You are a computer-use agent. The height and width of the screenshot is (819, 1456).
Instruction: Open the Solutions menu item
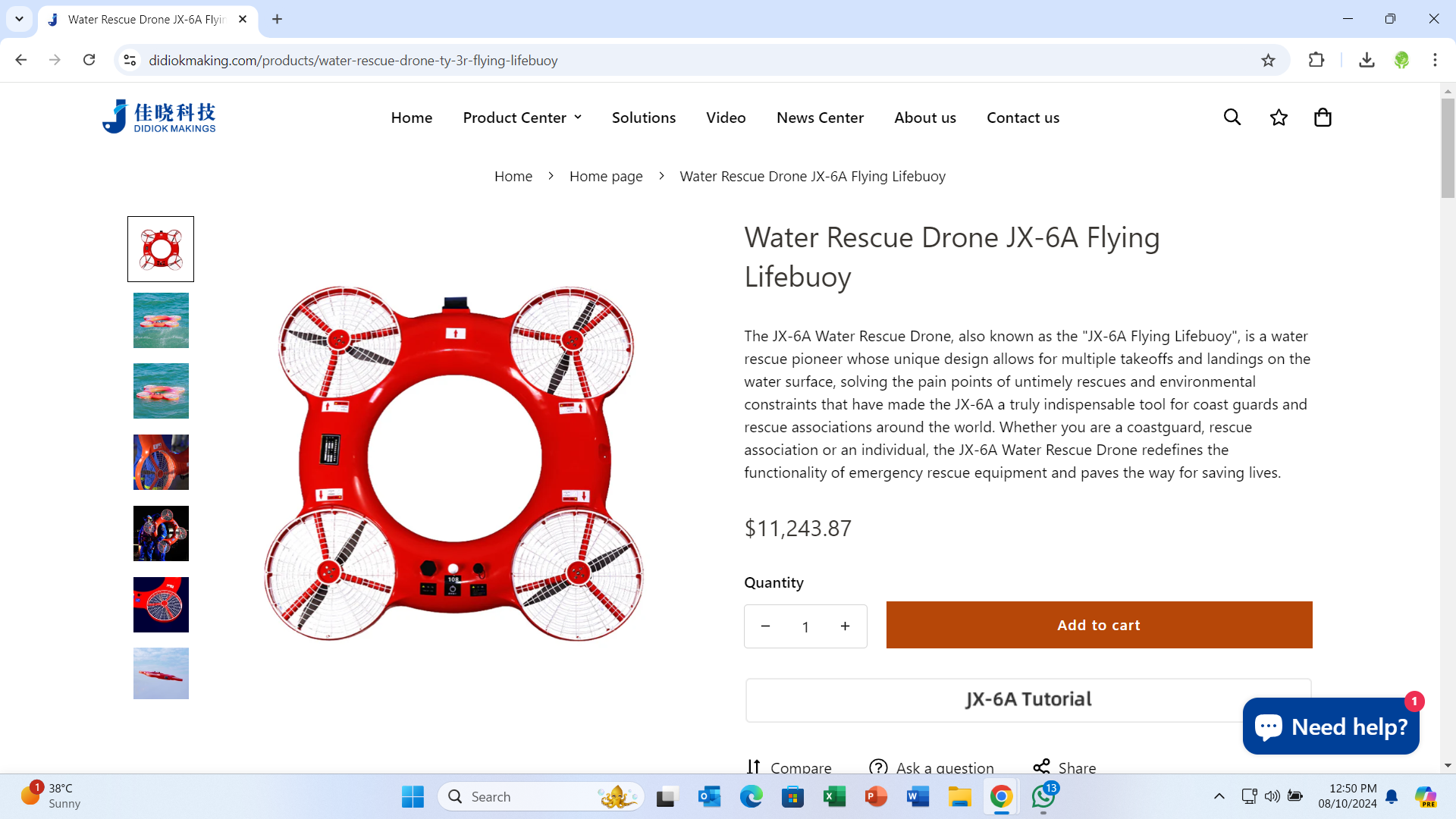(643, 118)
